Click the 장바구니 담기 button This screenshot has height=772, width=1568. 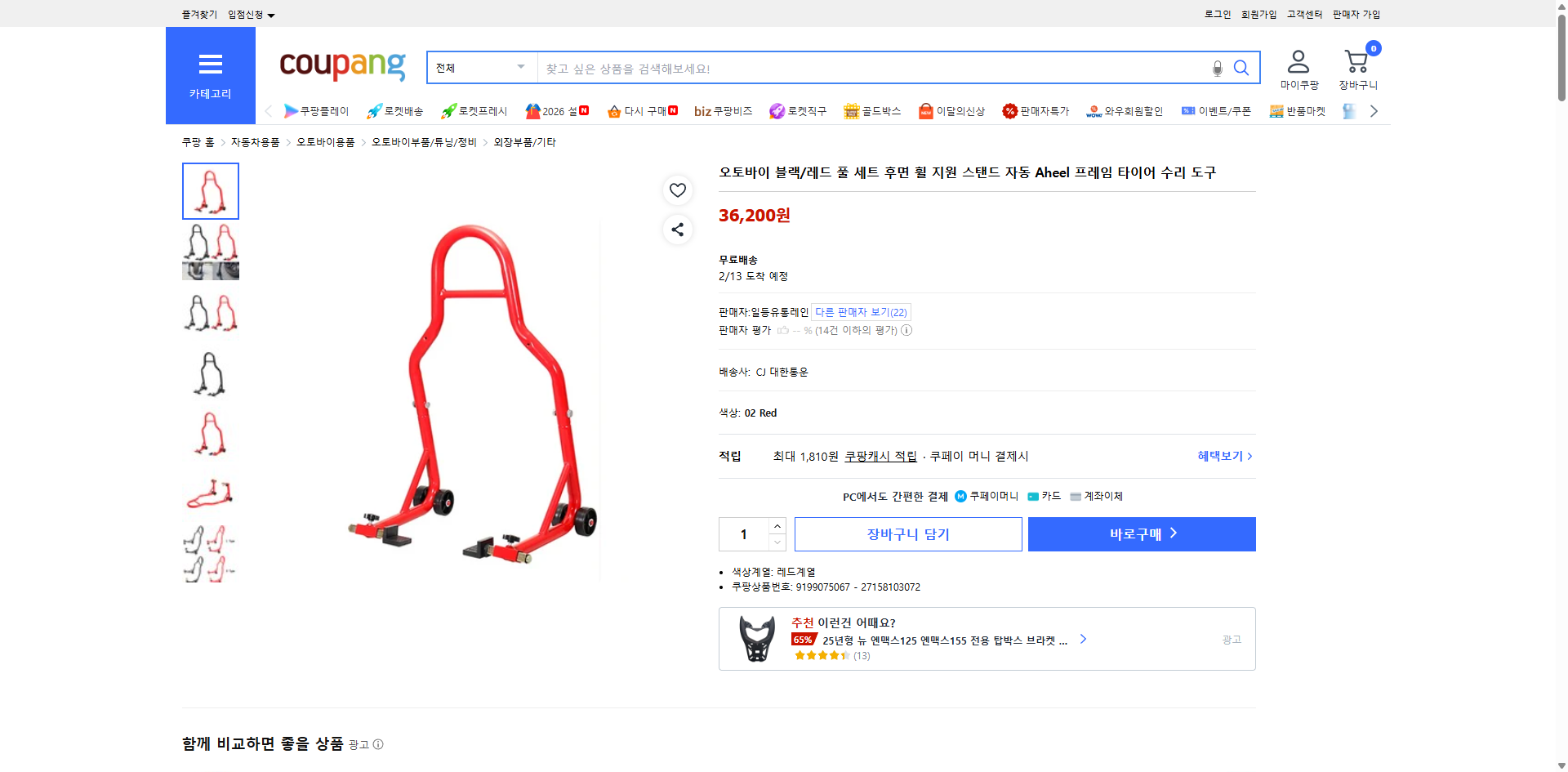[907, 533]
